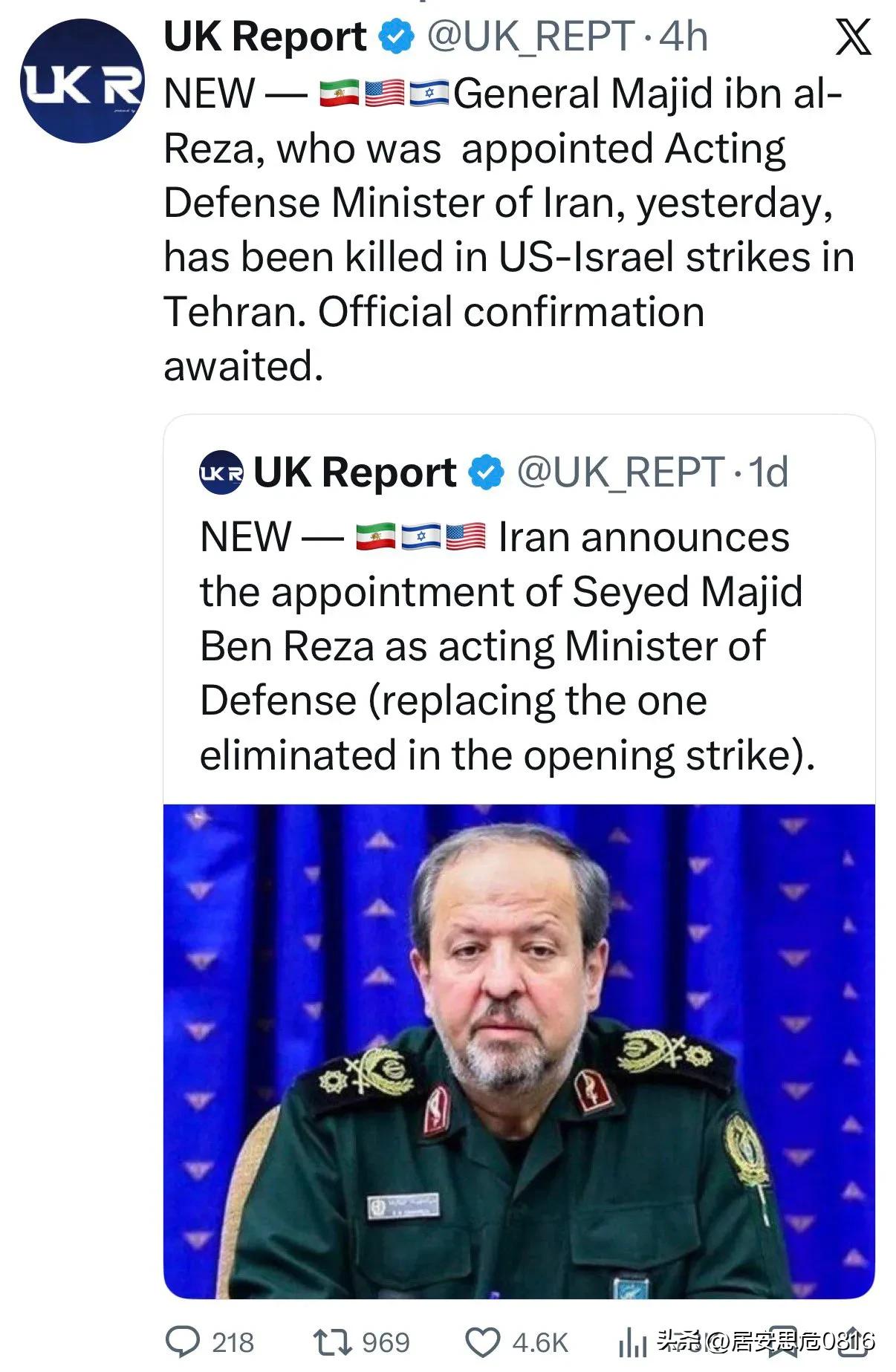
Task: Click the @UK_REPT handle on the main post
Action: [530, 37]
